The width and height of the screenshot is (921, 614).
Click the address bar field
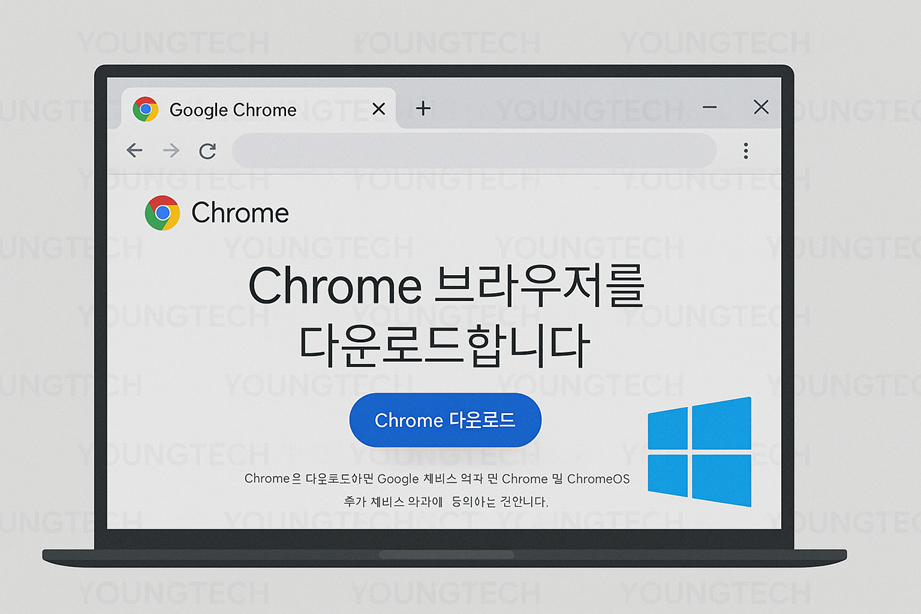(x=474, y=150)
